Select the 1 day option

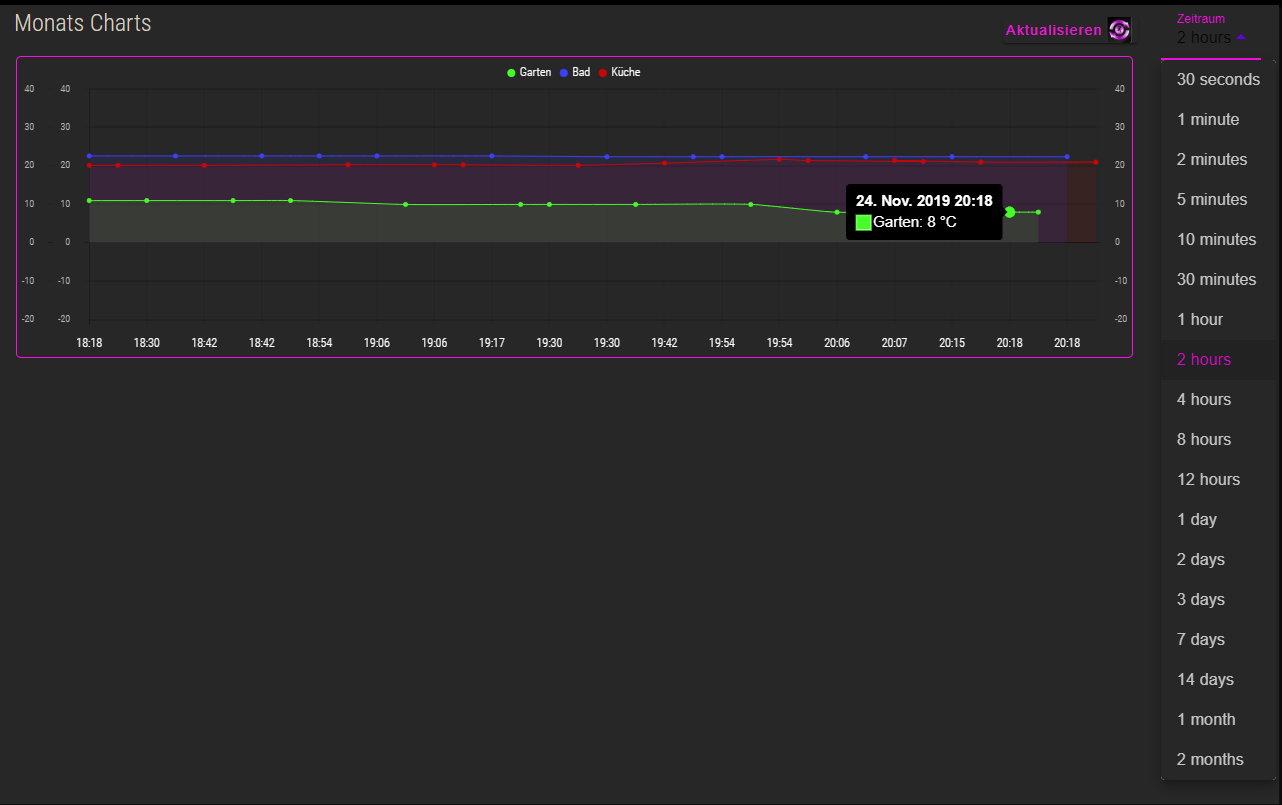(1218, 519)
